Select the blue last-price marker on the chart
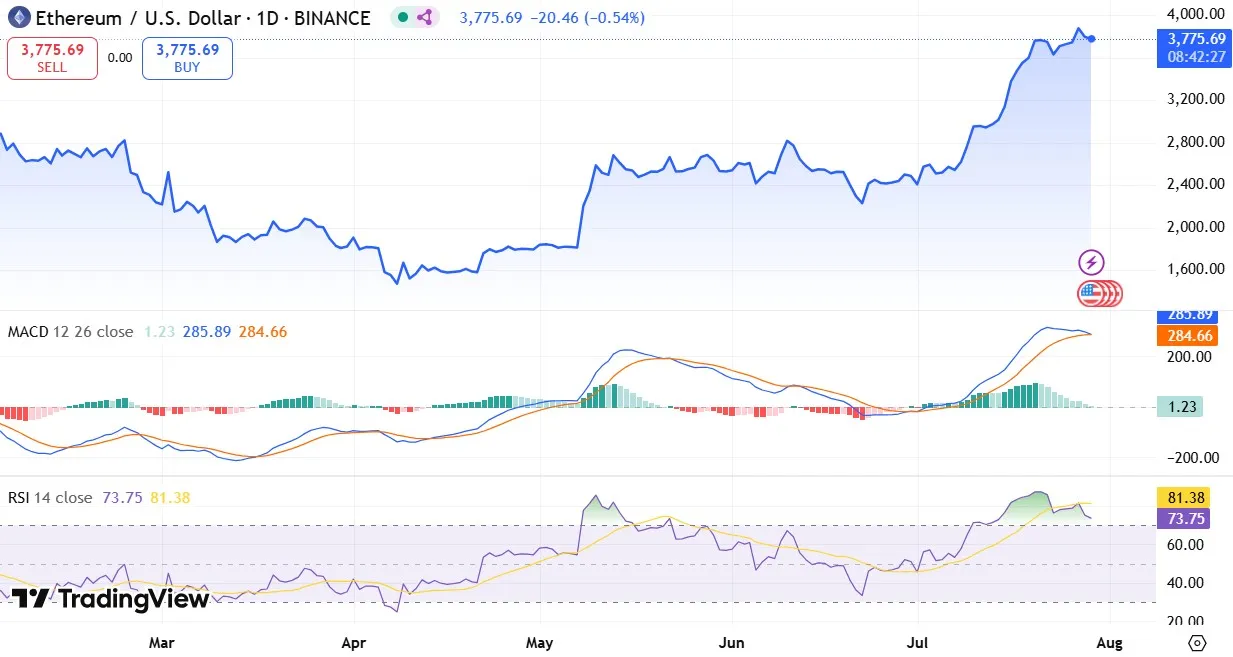Image resolution: width=1233 pixels, height=657 pixels. pos(1090,39)
